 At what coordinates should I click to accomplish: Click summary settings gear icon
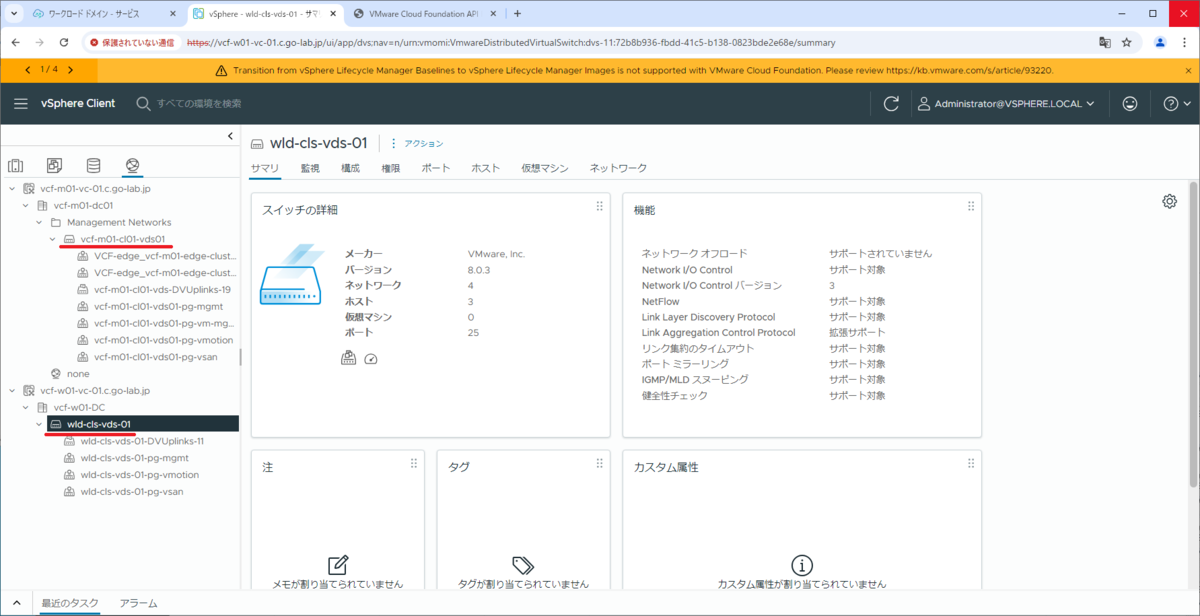pyautogui.click(x=1169, y=201)
